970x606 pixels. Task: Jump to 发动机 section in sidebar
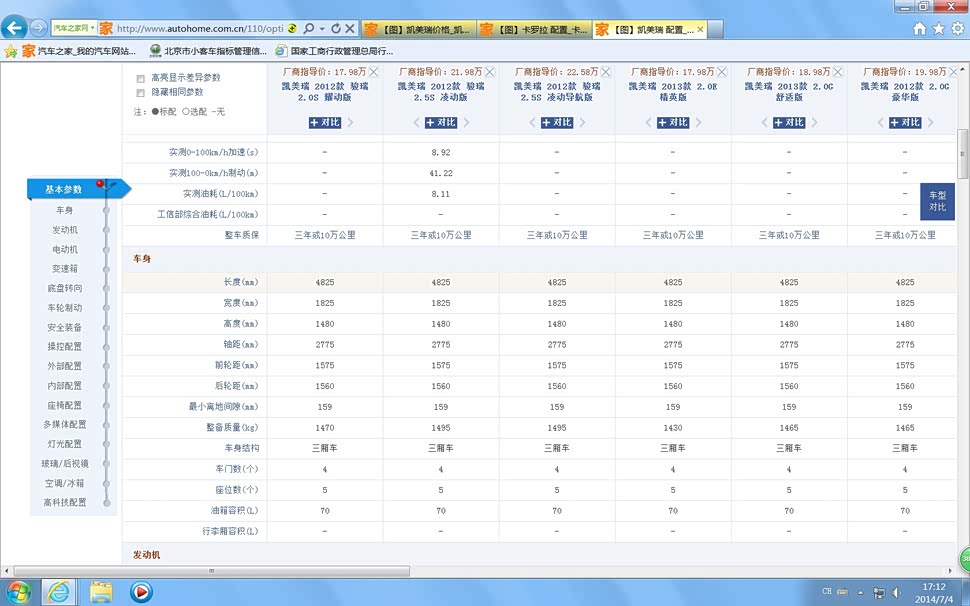point(64,229)
